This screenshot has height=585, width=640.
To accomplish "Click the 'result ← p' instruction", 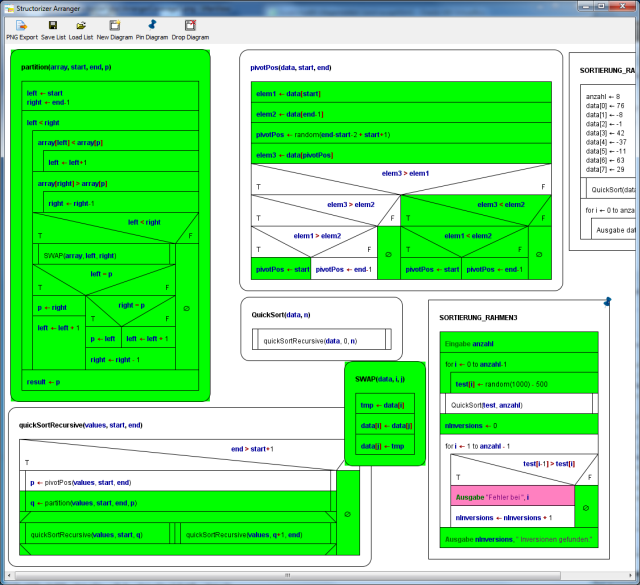I will 110,380.
